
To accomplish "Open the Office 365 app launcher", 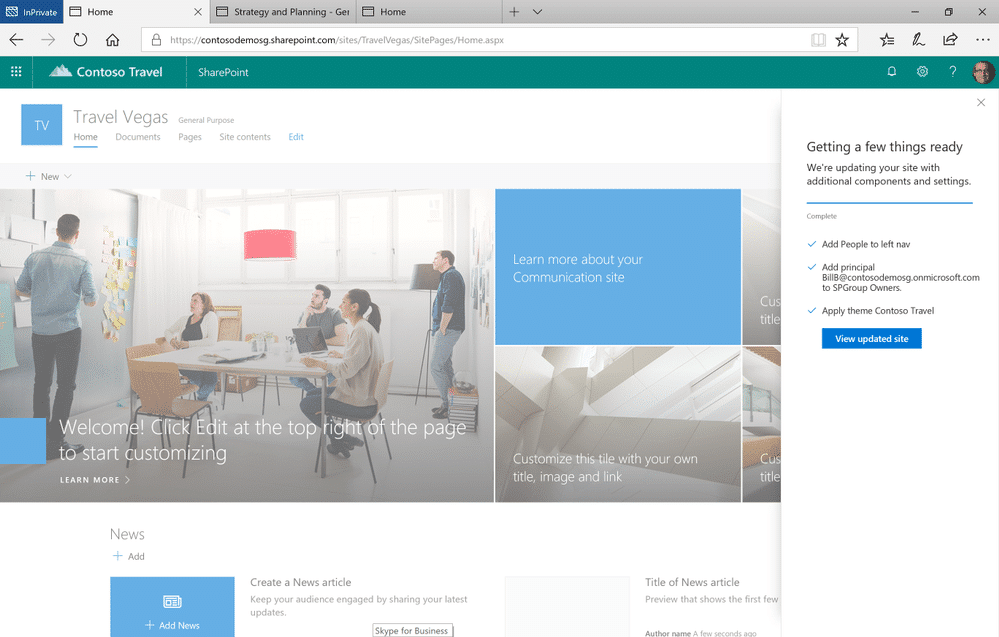I will click(15, 71).
